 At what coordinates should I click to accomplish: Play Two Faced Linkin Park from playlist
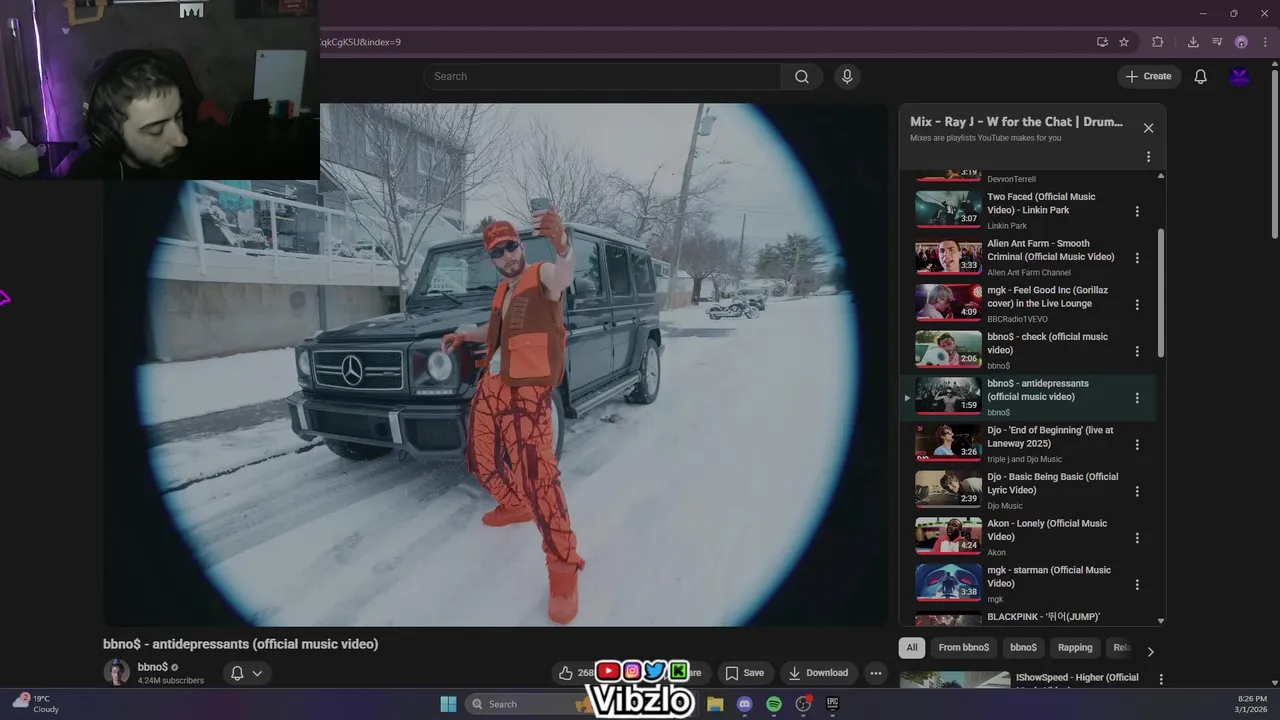click(948, 208)
